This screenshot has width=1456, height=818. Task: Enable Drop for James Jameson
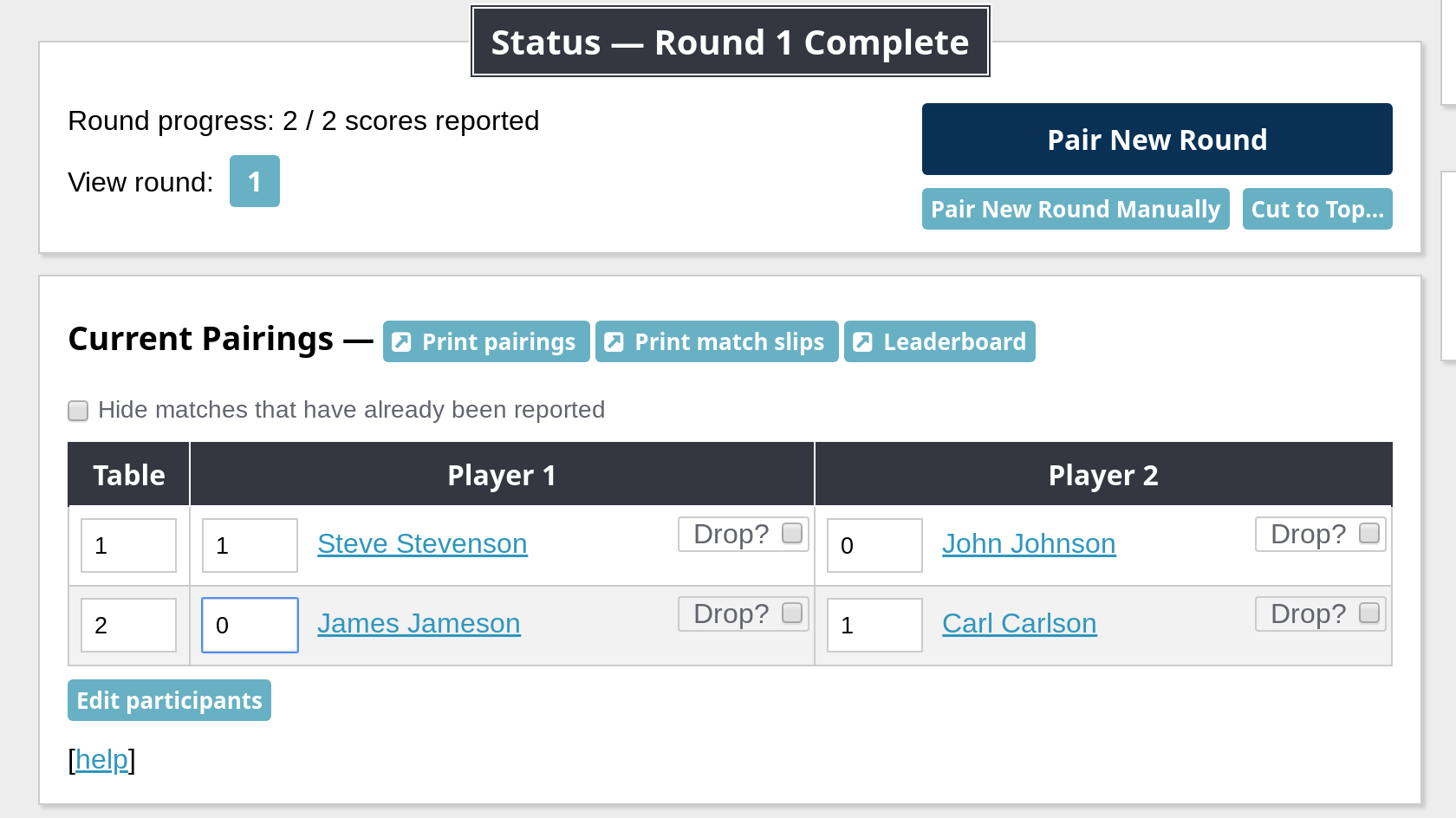tap(791, 613)
